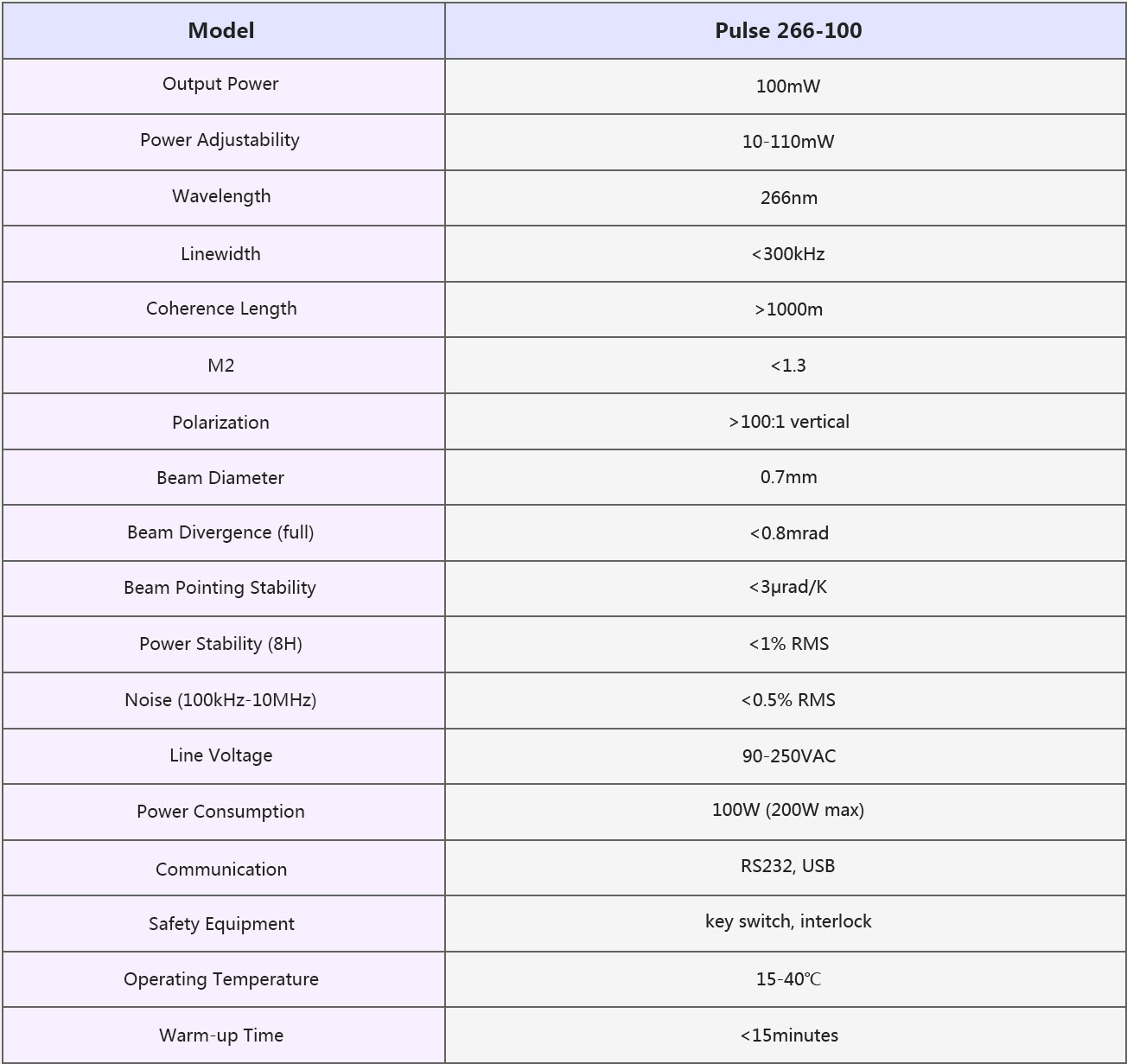Click the 15-40℃ operating temperature value
Screen dimensions: 1127x1064
click(788, 979)
